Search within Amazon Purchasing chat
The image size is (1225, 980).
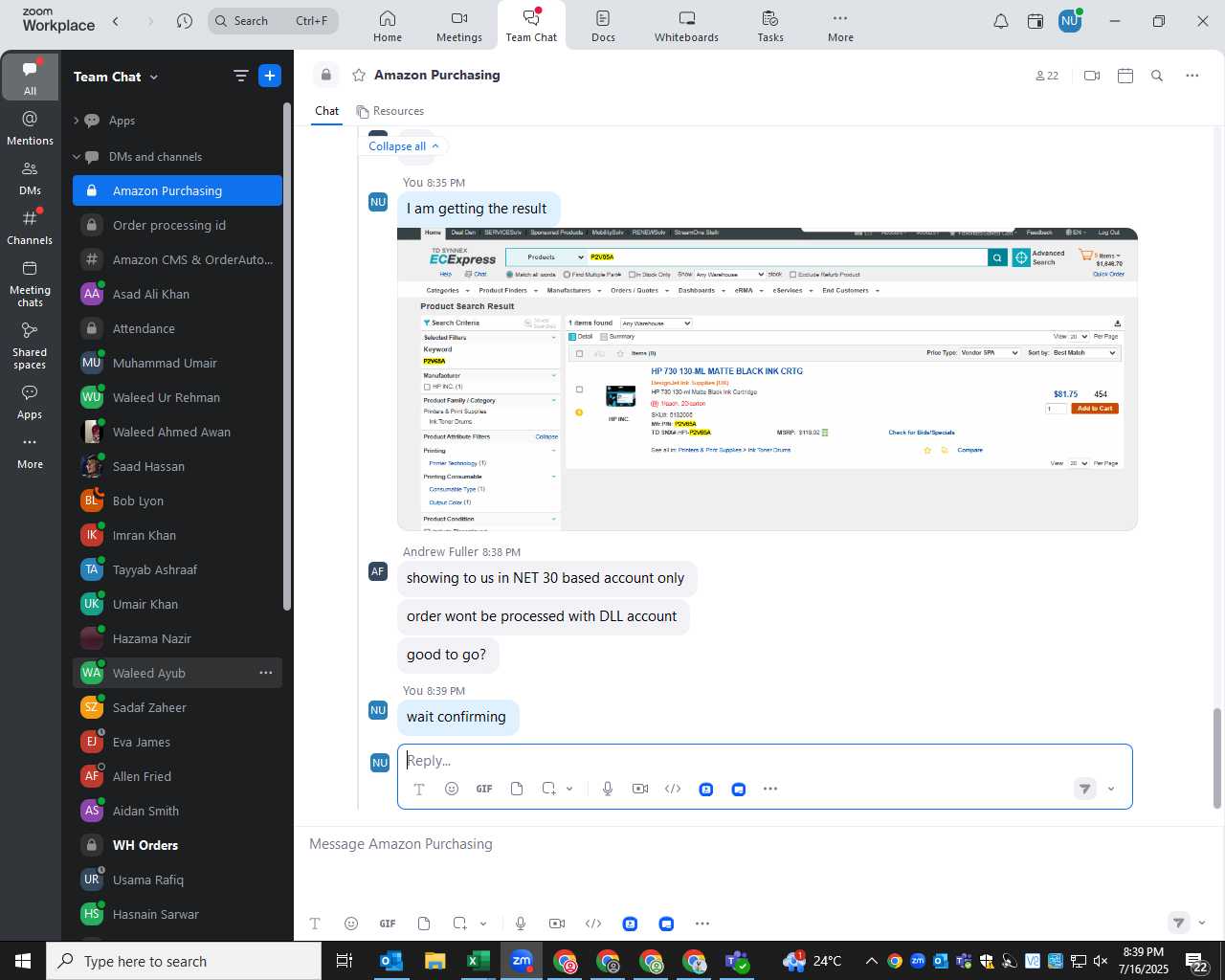[x=1157, y=76]
